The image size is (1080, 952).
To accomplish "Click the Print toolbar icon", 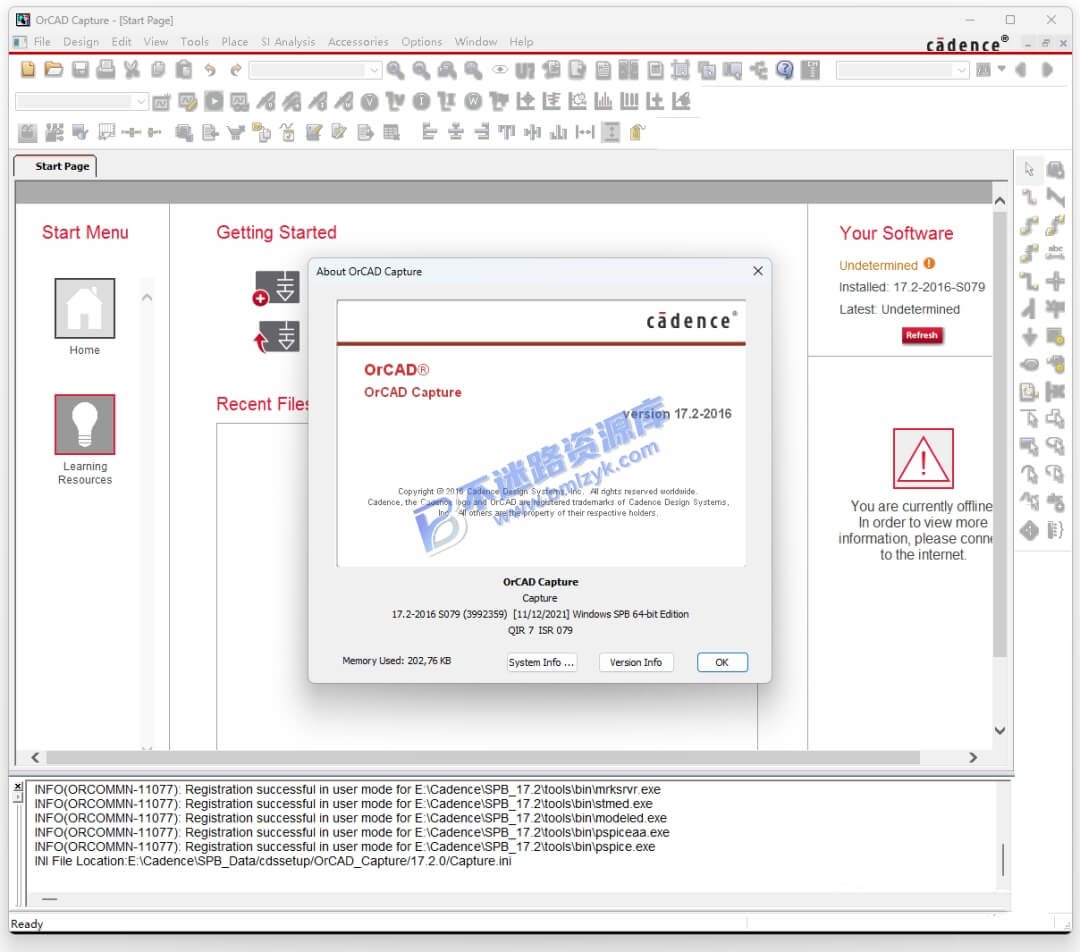I will 106,70.
